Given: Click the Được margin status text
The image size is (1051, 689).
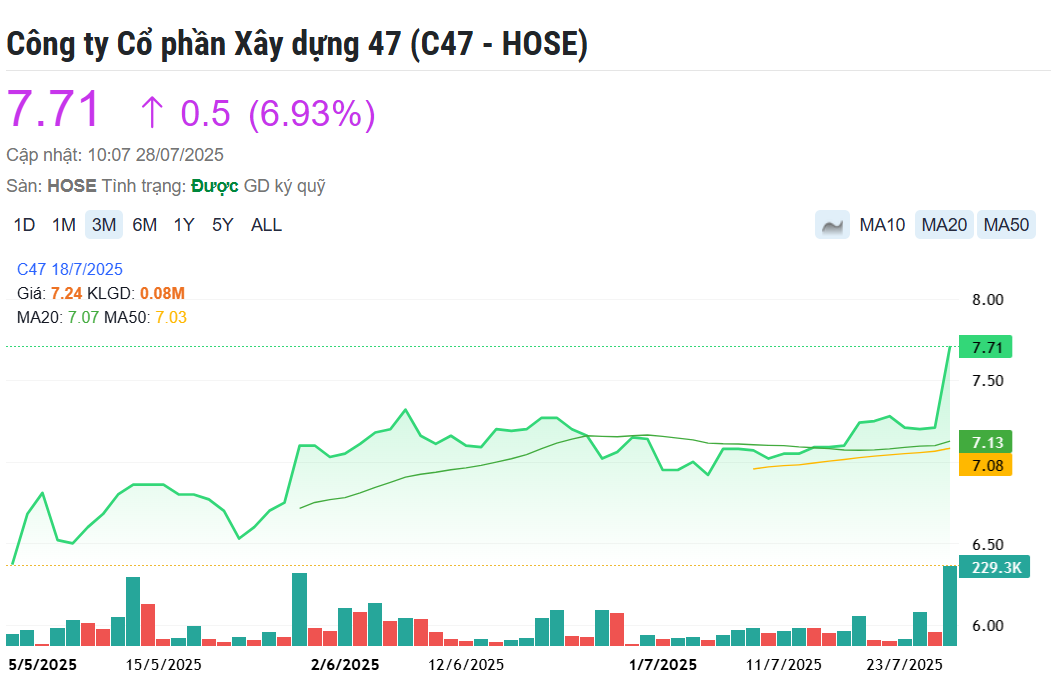Looking at the screenshot, I should coord(214,186).
